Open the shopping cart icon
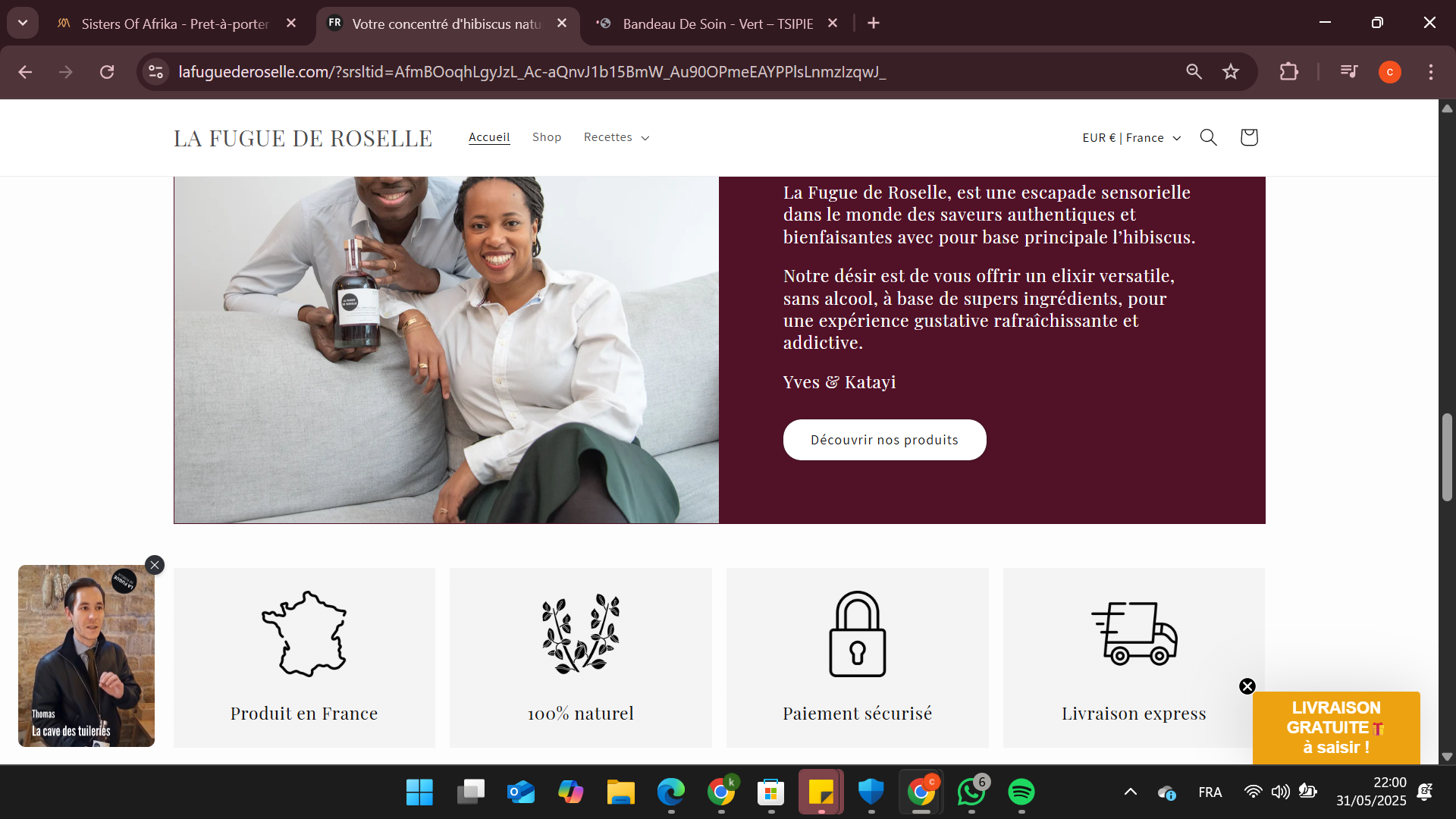 [x=1249, y=137]
